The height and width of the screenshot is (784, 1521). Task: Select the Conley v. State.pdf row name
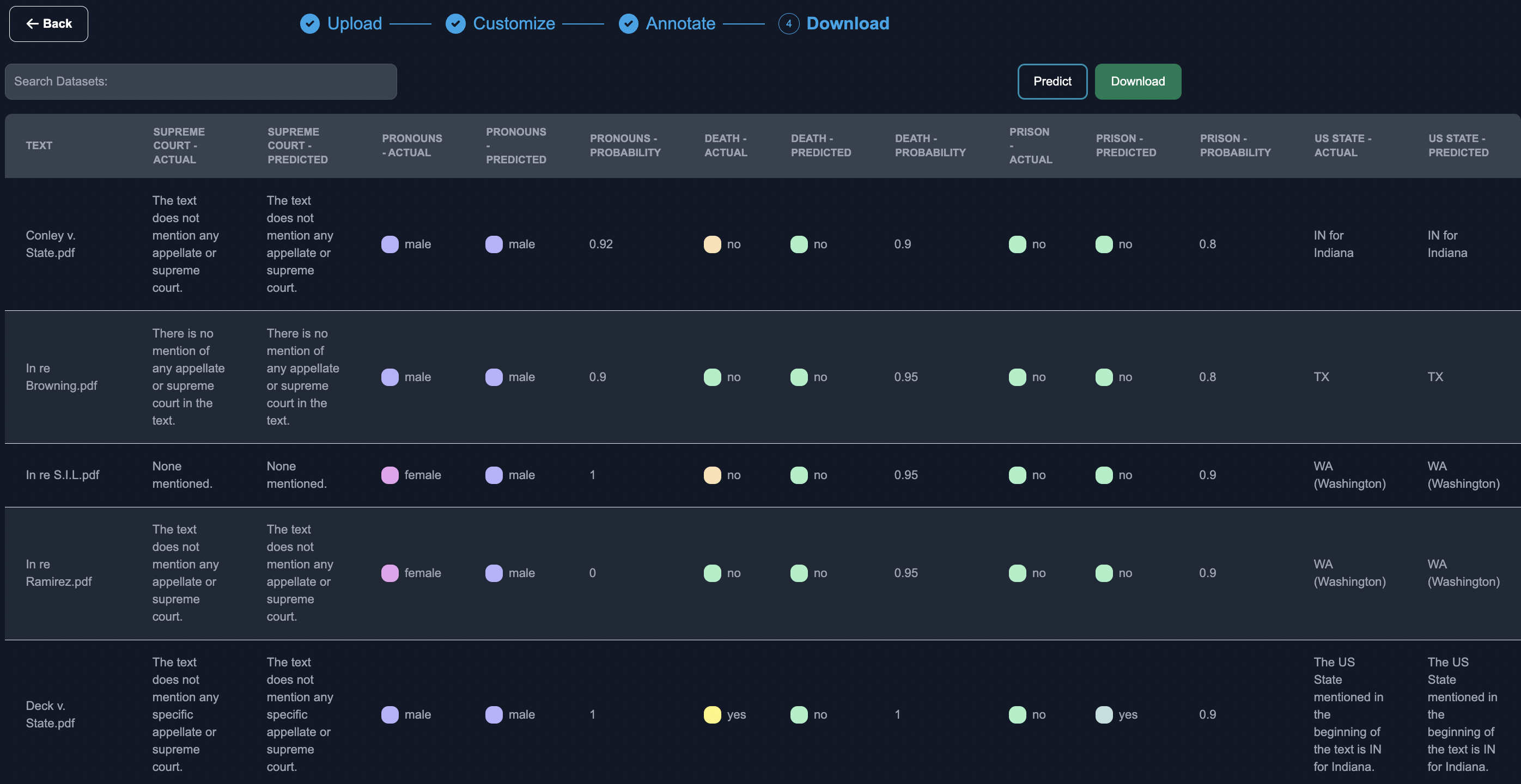coord(51,244)
